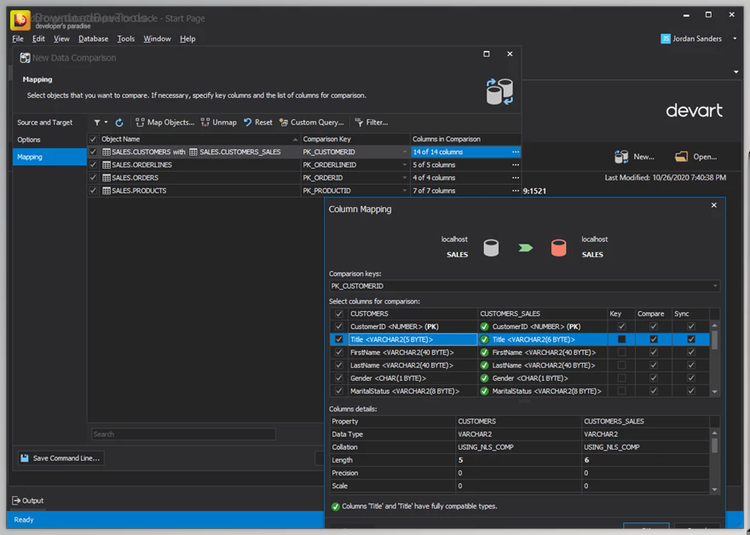Select the LastName <VARCHAR2(40 BYTE)> CUSTOMERS row
The height and width of the screenshot is (535, 750).
tap(412, 365)
